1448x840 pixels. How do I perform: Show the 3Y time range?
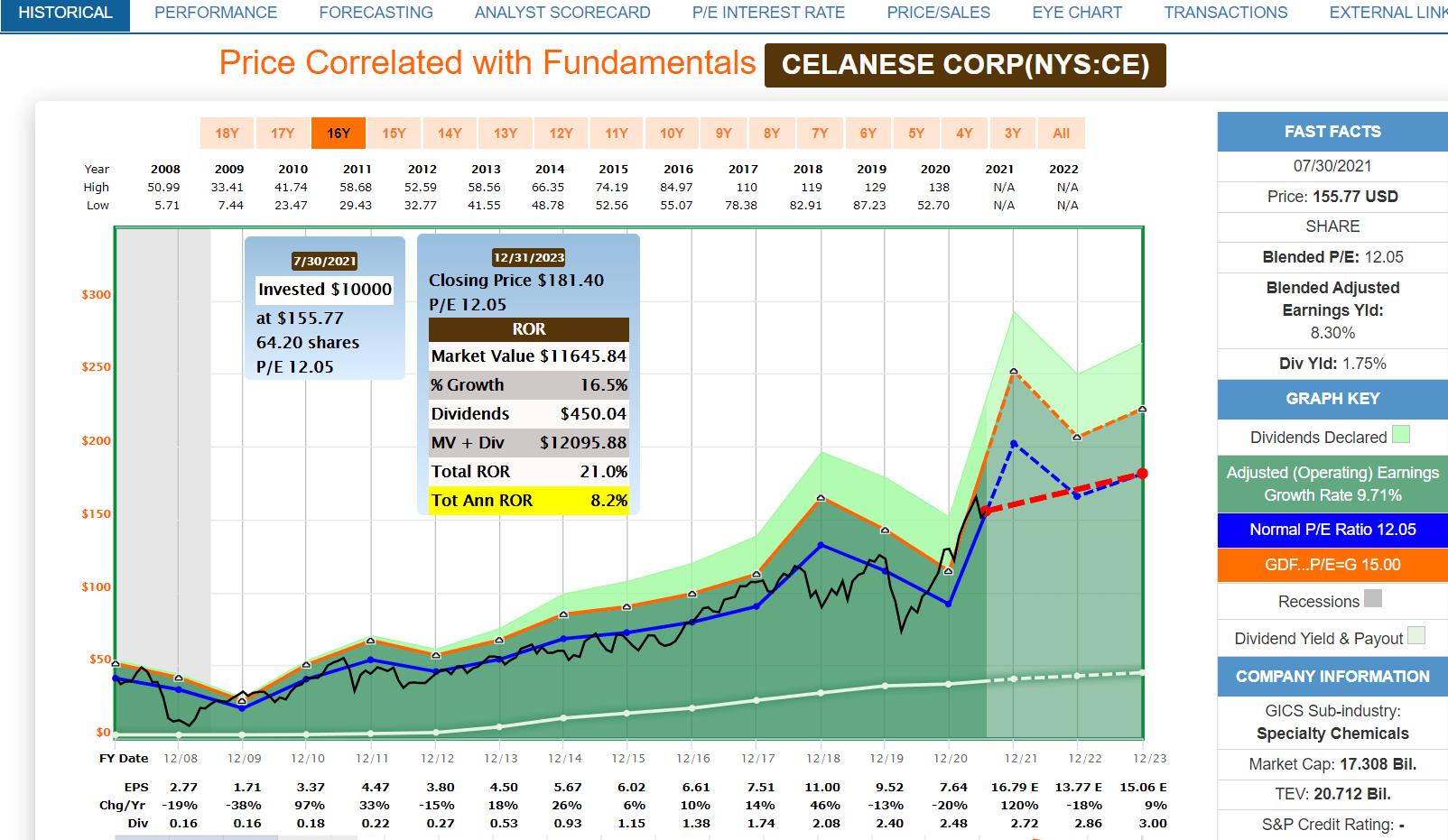(x=1013, y=133)
